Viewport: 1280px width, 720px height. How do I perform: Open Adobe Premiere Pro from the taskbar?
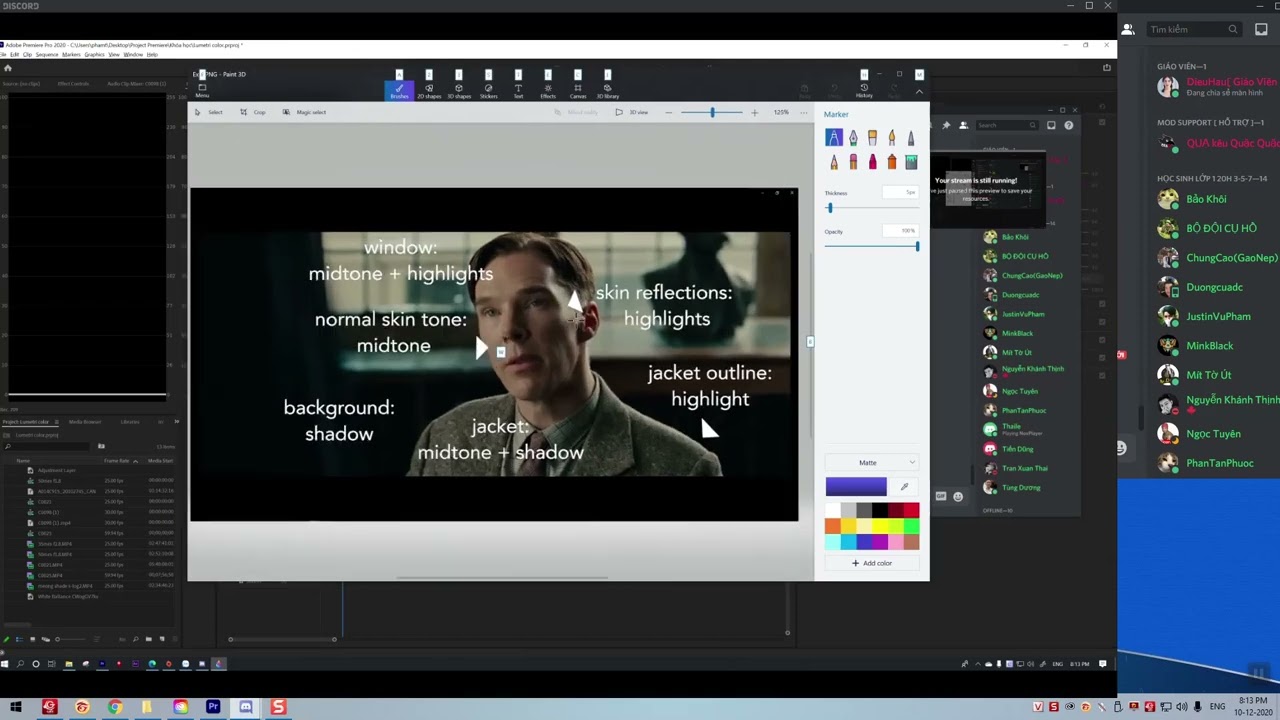tap(213, 707)
